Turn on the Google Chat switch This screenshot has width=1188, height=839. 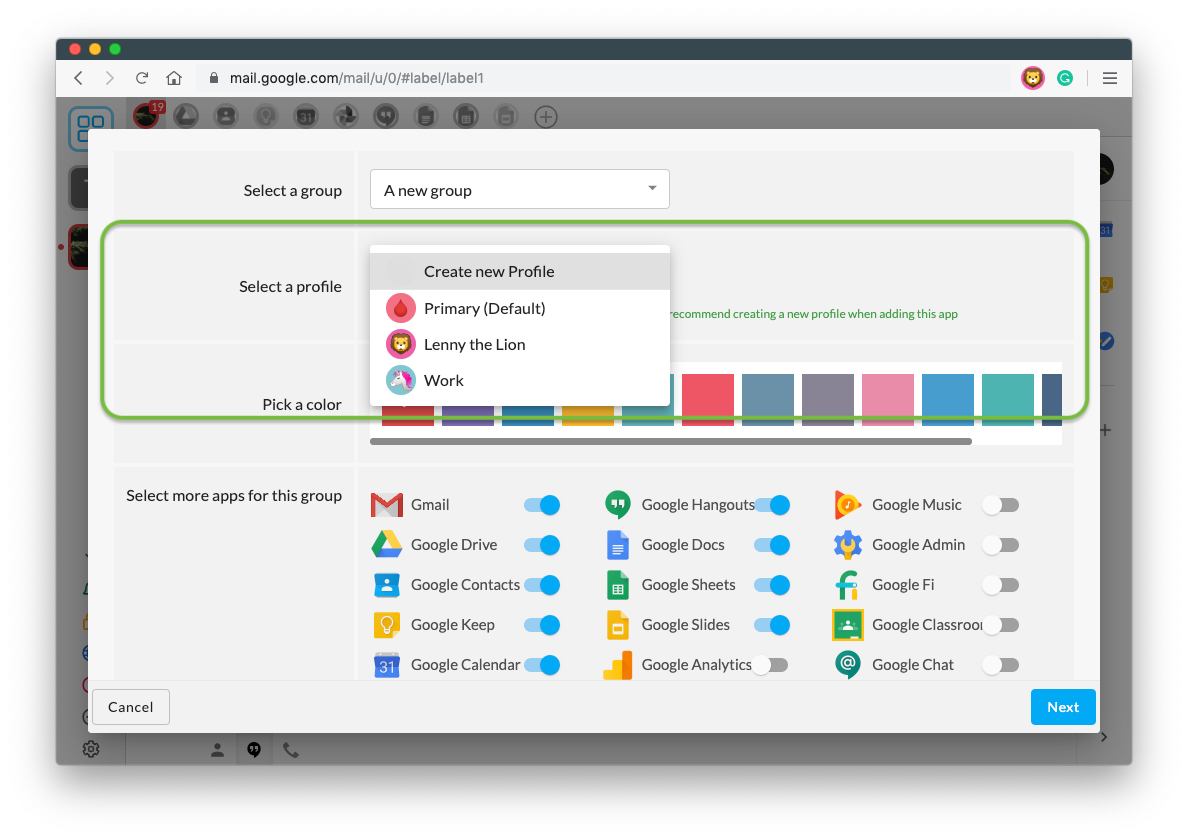pos(1001,665)
